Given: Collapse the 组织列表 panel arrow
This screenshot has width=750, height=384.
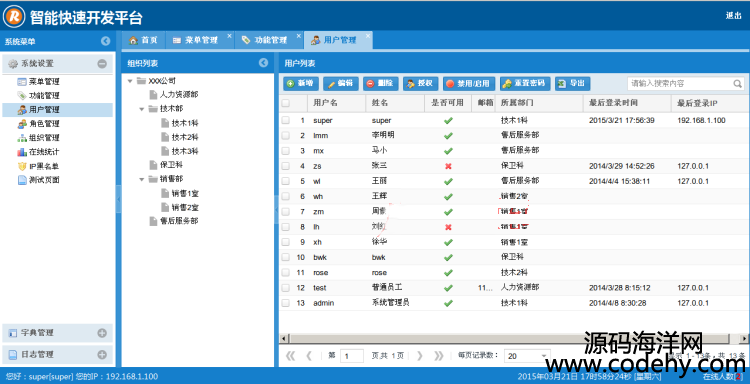Looking at the screenshot, I should coord(263,63).
